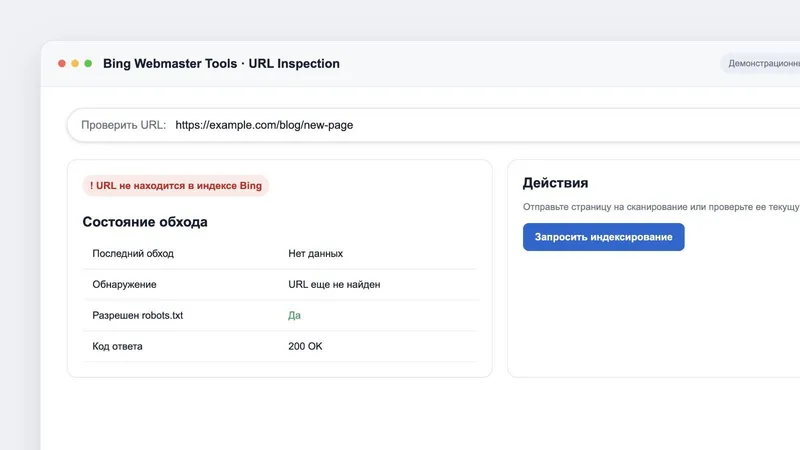Click the green maximize window dot

[x=88, y=63]
